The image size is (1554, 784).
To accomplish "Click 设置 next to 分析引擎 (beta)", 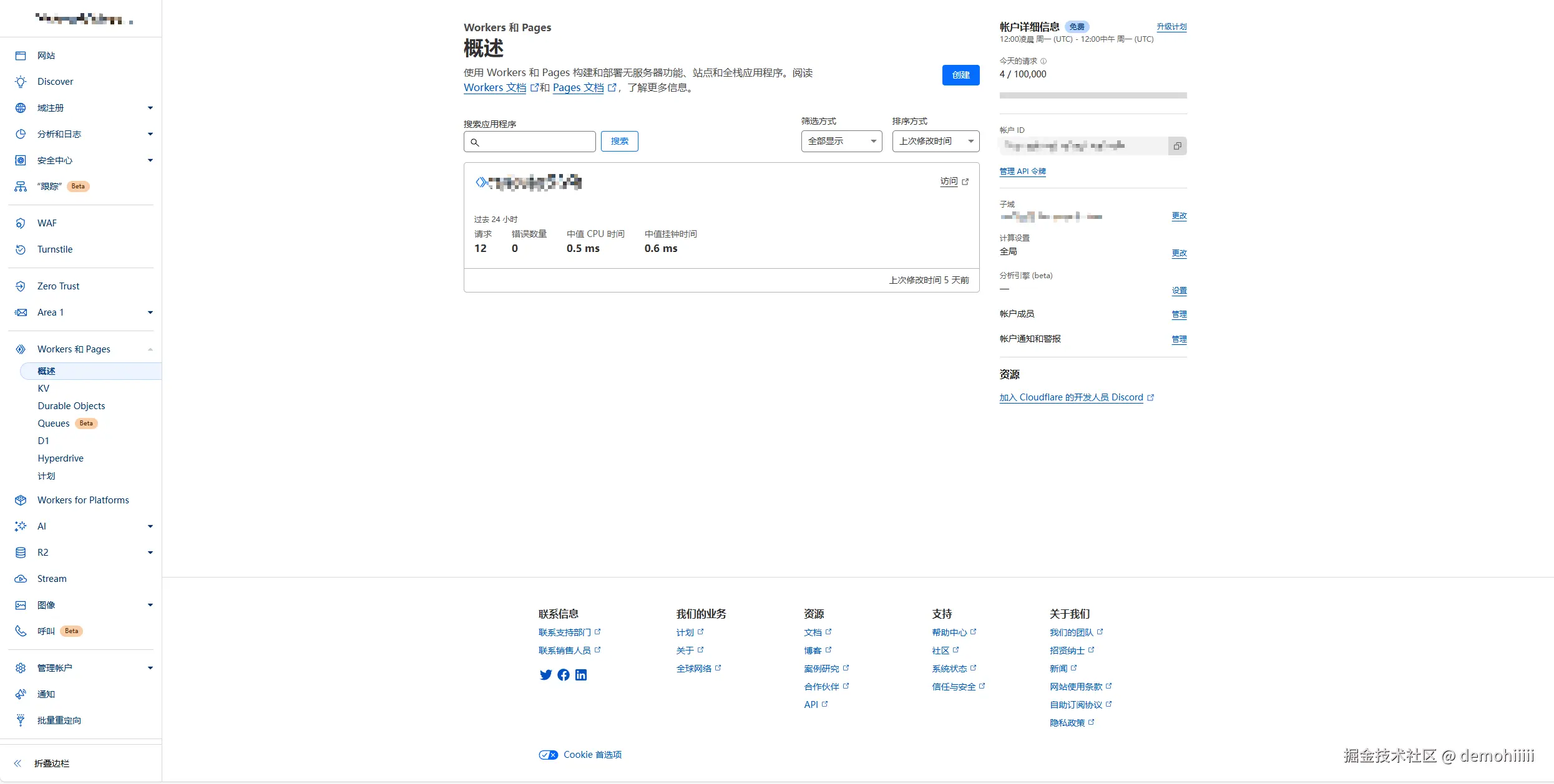I will click(1179, 291).
